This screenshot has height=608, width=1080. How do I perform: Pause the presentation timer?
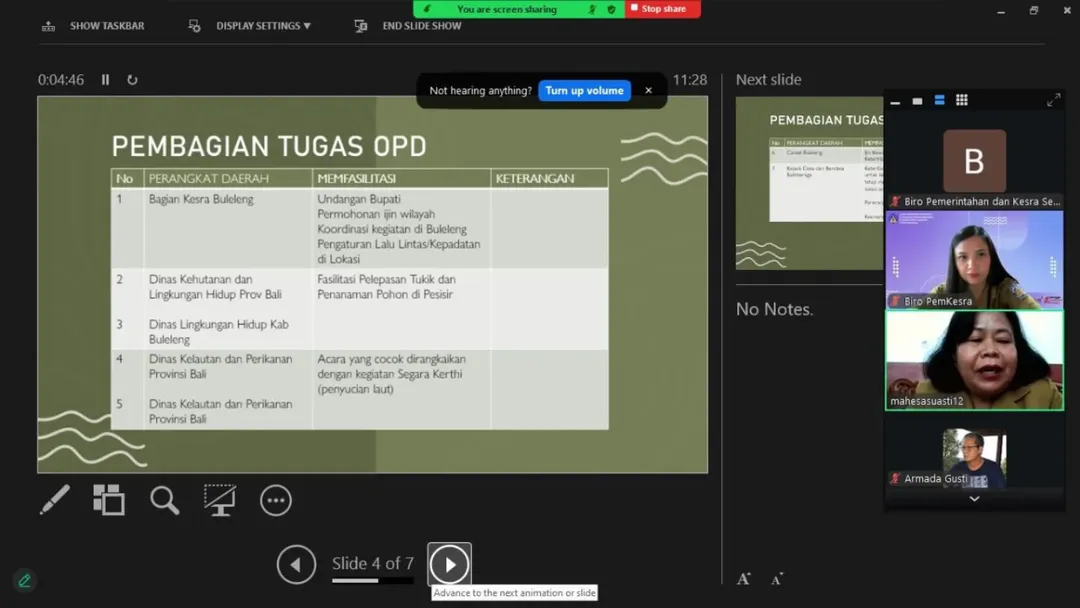pyautogui.click(x=105, y=80)
